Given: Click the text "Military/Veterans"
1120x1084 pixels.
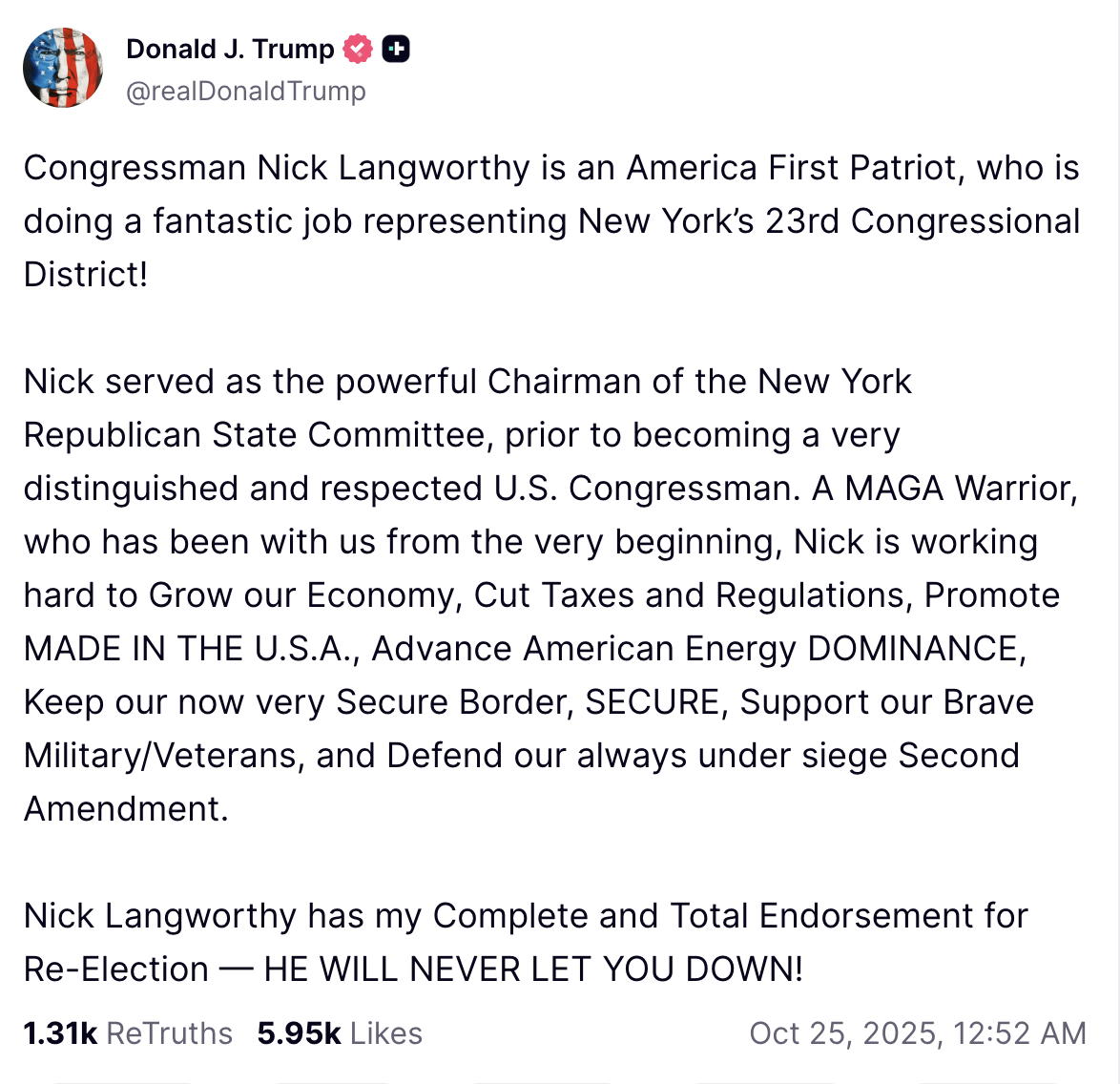Looking at the screenshot, I should [161, 756].
